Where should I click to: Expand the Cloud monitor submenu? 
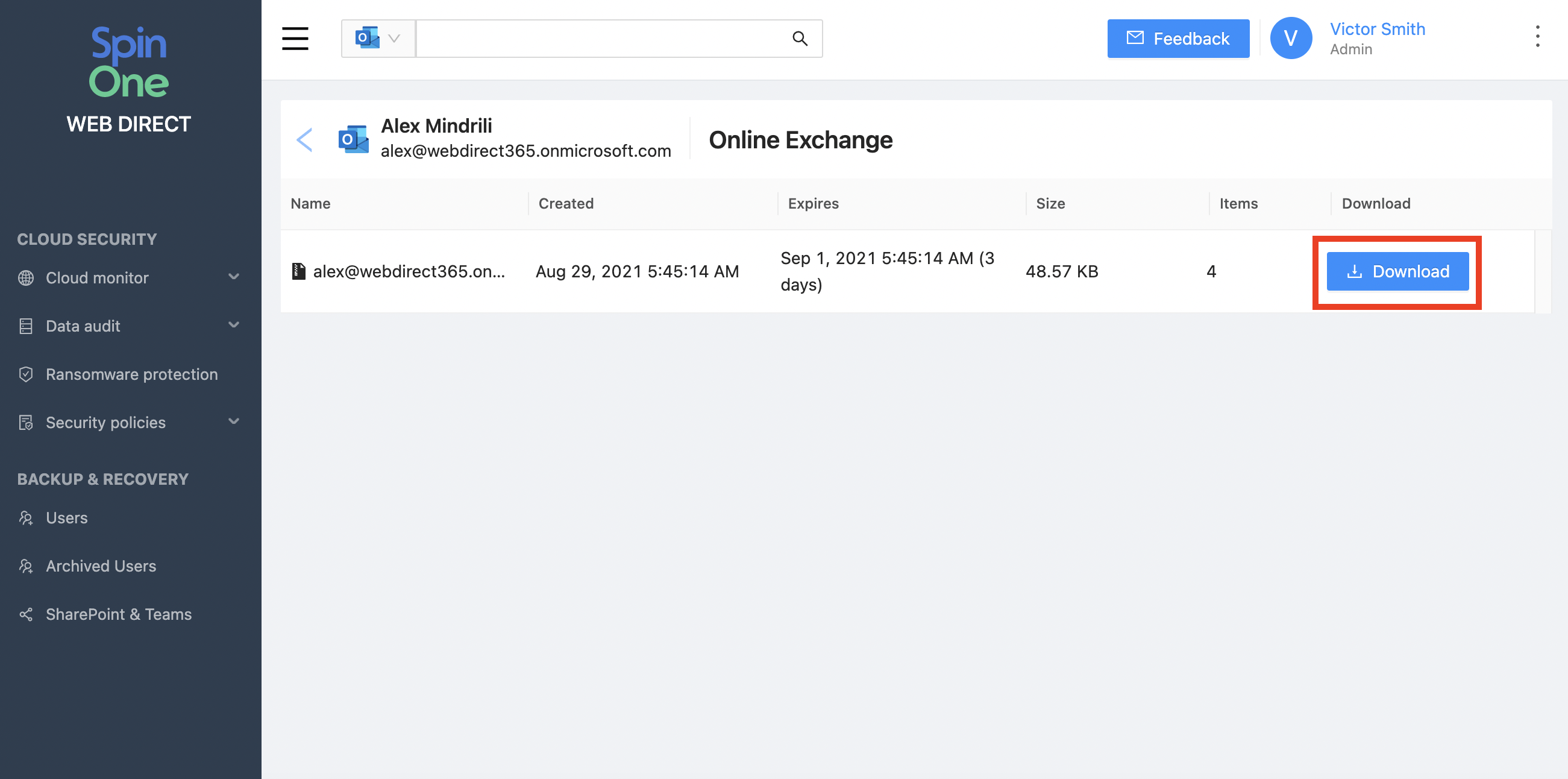(233, 277)
